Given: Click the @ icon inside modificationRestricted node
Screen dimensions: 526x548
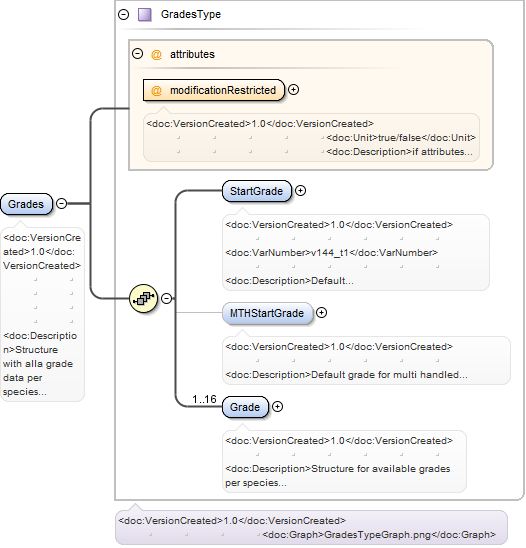Looking at the screenshot, I should (x=156, y=91).
